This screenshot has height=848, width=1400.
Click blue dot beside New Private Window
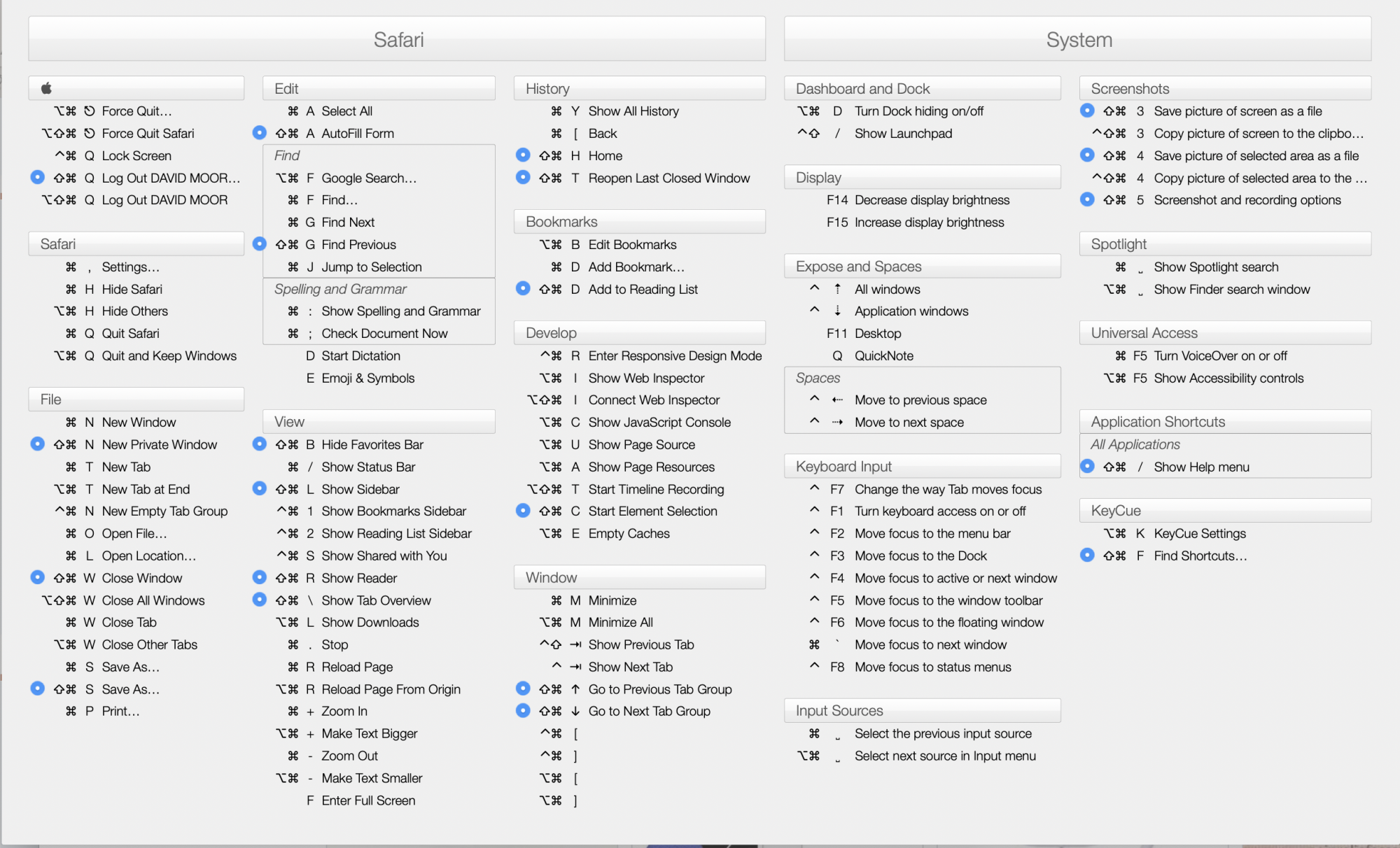[x=38, y=444]
